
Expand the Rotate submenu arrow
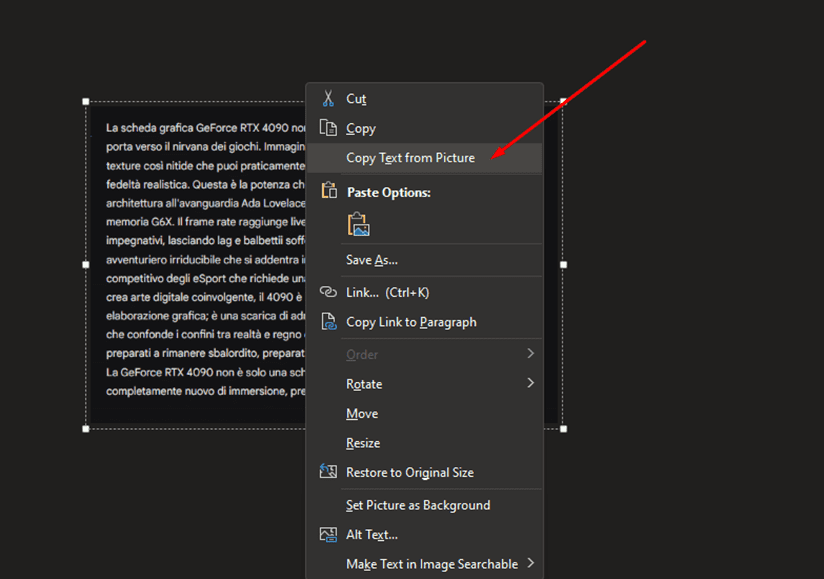[x=530, y=384]
